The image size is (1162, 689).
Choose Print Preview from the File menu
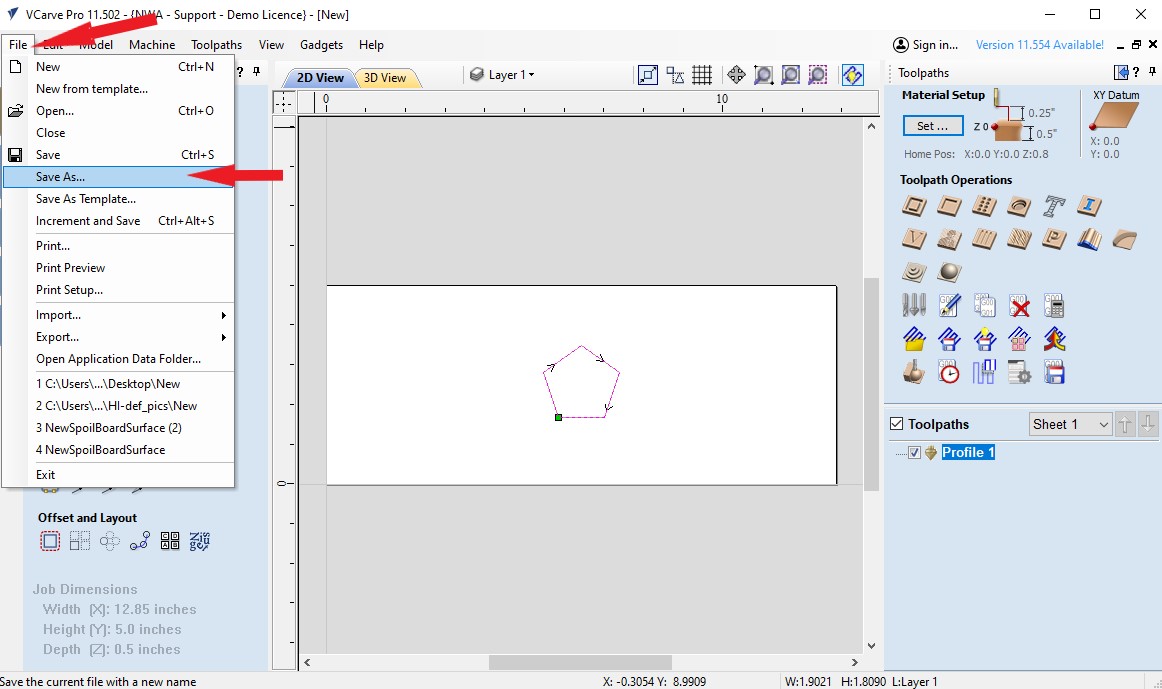[x=119, y=267]
